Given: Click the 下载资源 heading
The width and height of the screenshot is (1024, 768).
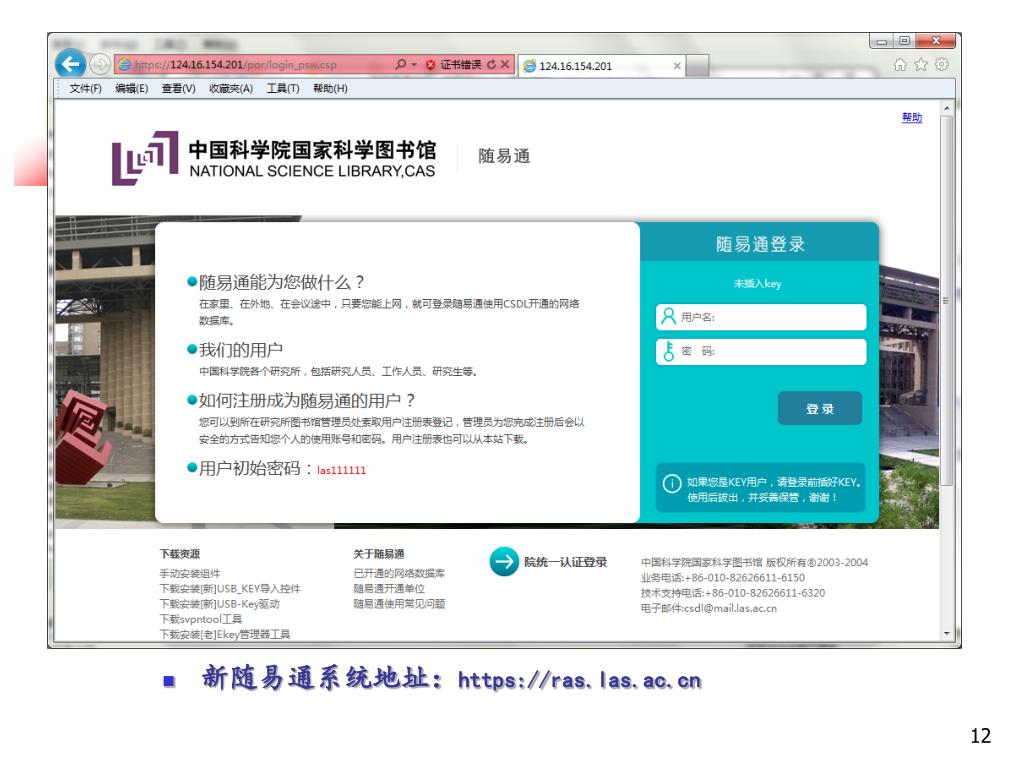Looking at the screenshot, I should [180, 554].
